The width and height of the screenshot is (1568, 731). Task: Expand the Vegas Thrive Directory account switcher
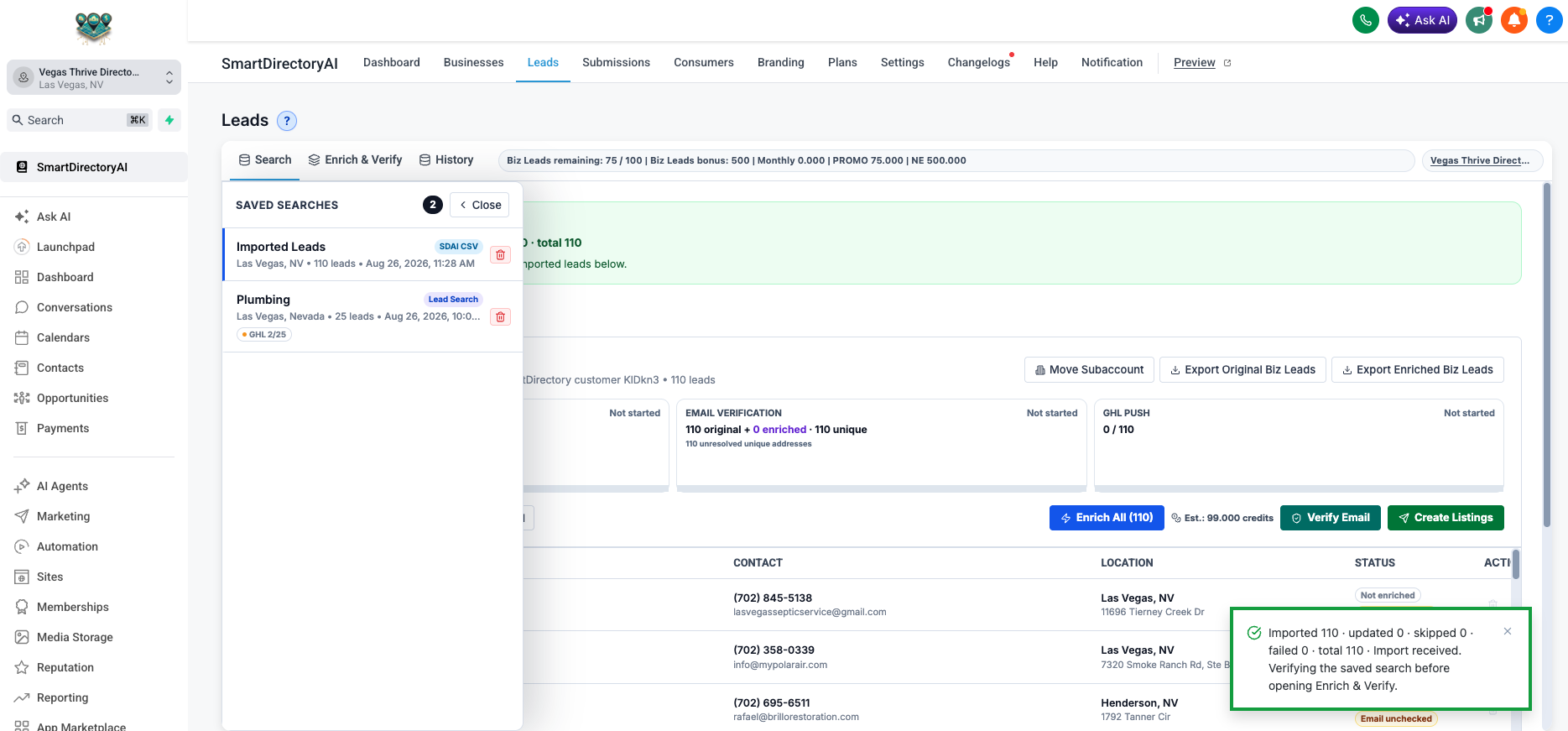94,77
